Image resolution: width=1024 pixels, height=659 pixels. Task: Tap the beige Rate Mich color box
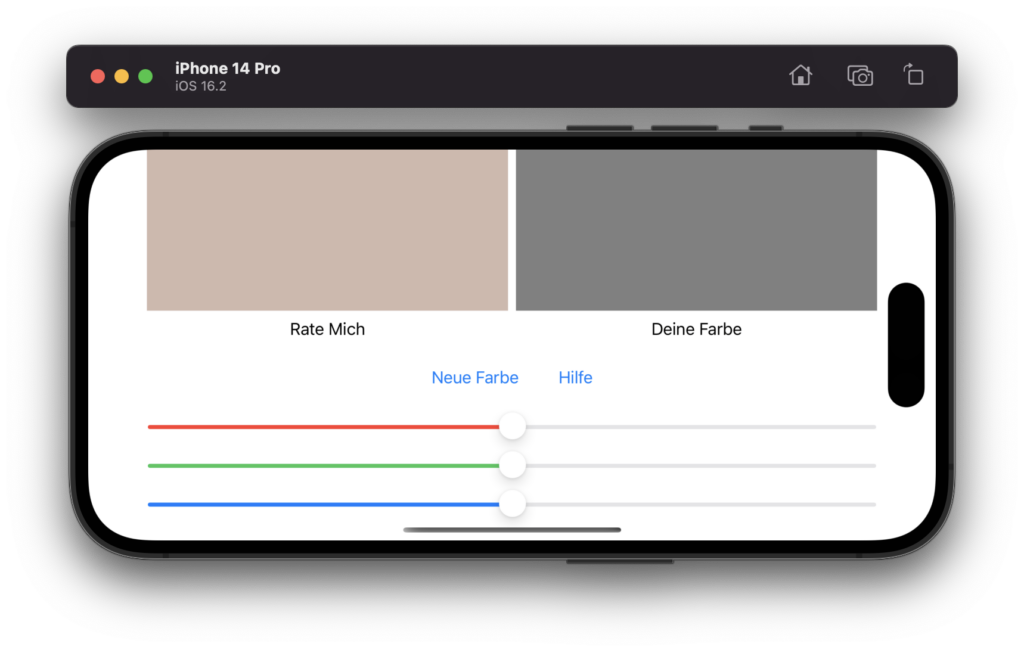pos(327,230)
